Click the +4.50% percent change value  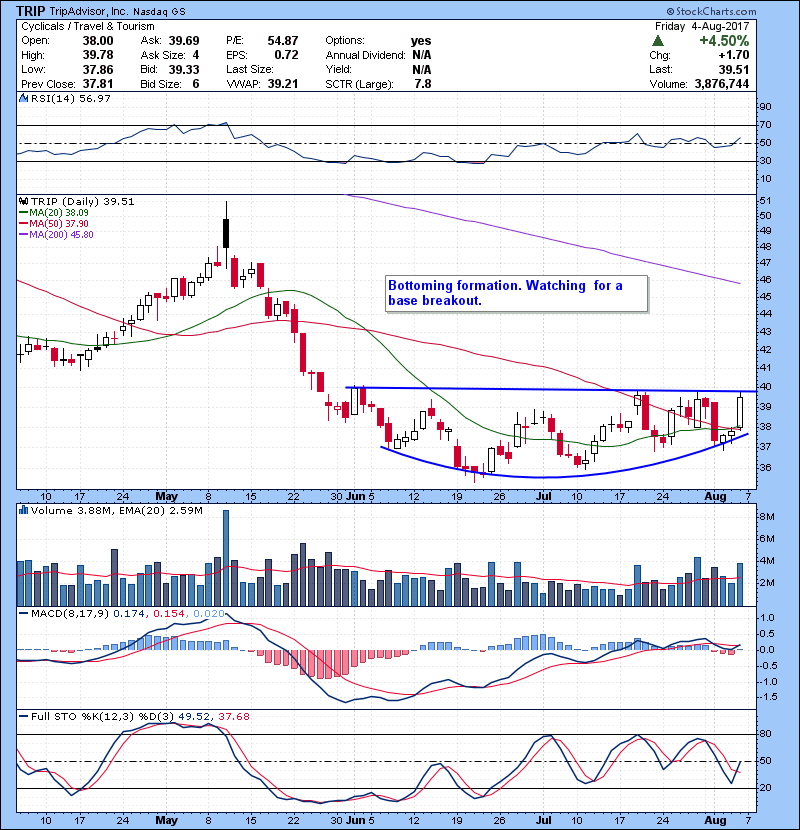pos(724,41)
